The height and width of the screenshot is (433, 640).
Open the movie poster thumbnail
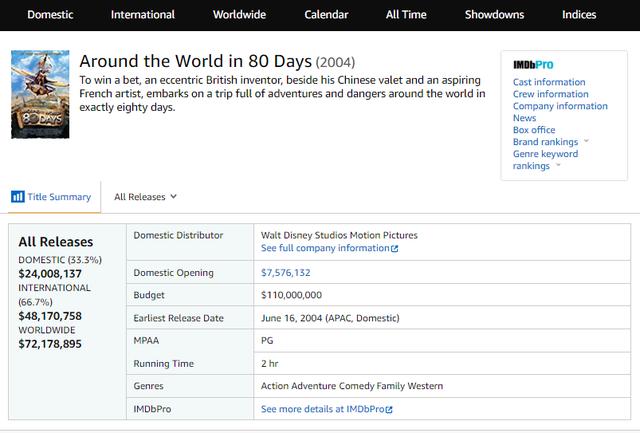pos(40,95)
